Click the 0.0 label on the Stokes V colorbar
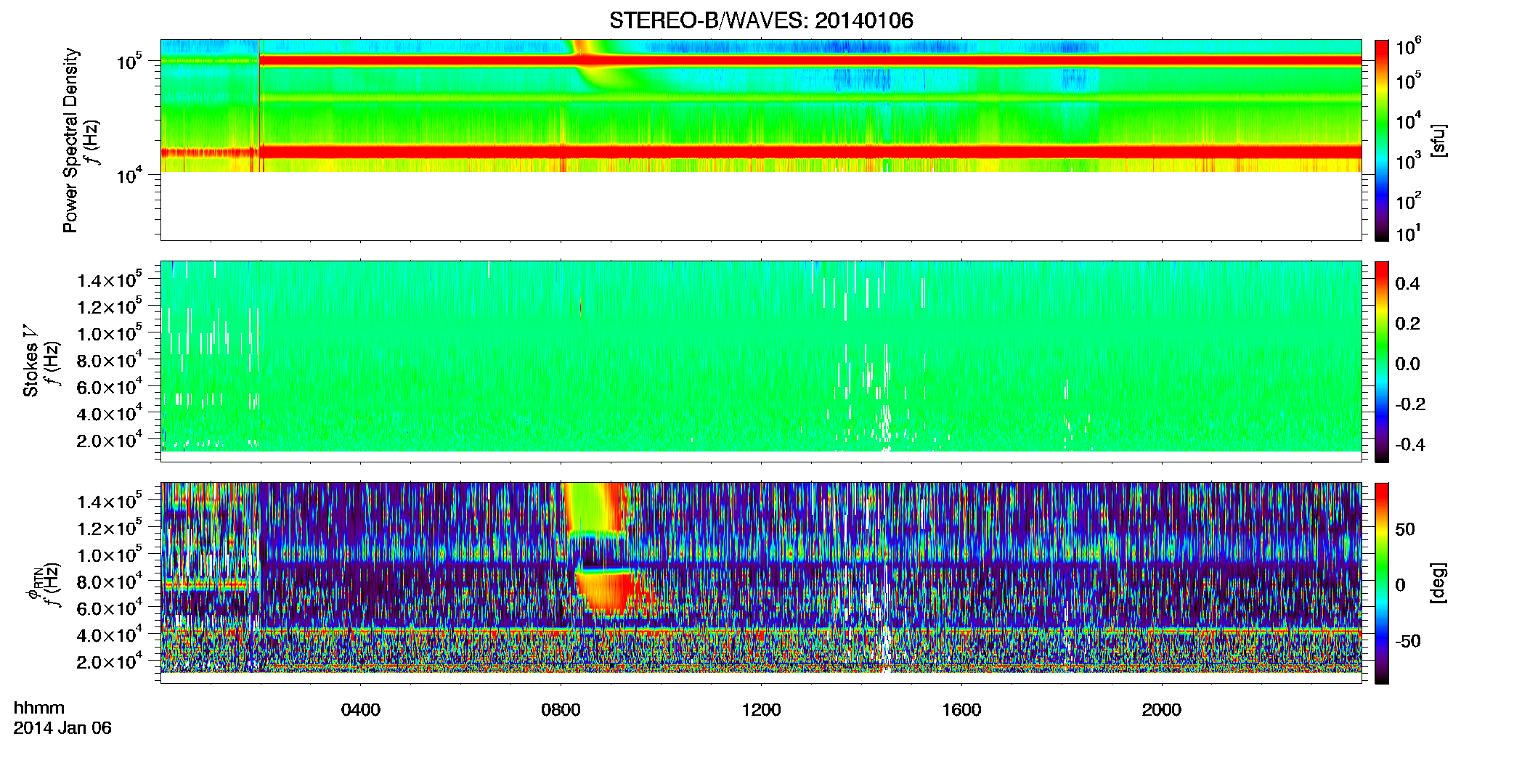1522x784 pixels. 1407,364
